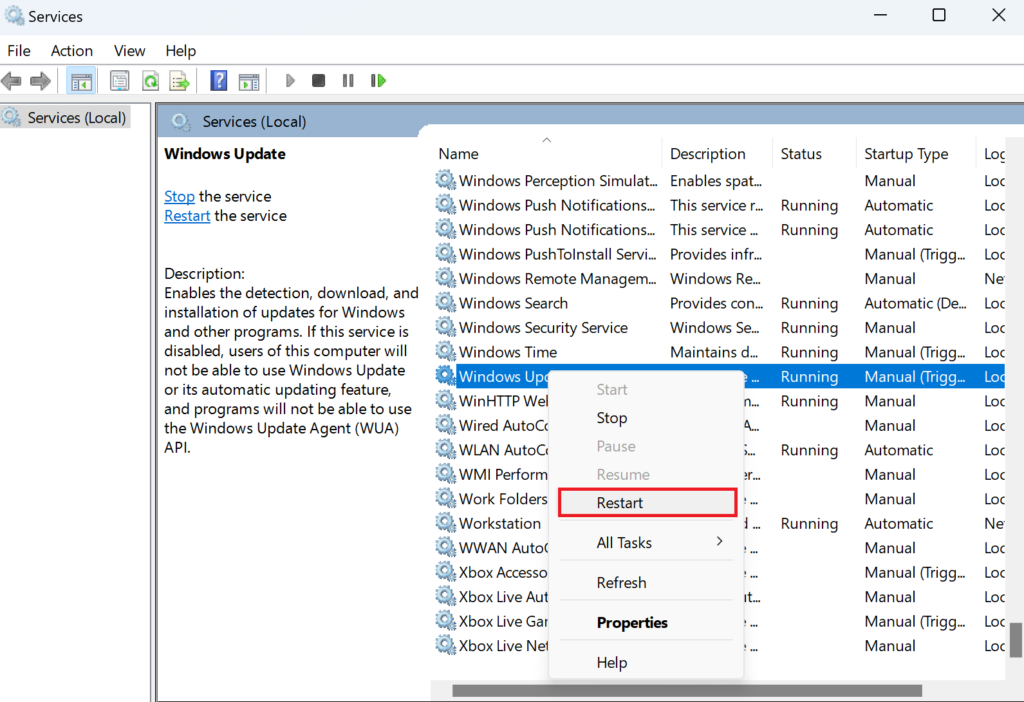Click the Restart the service link

[187, 216]
